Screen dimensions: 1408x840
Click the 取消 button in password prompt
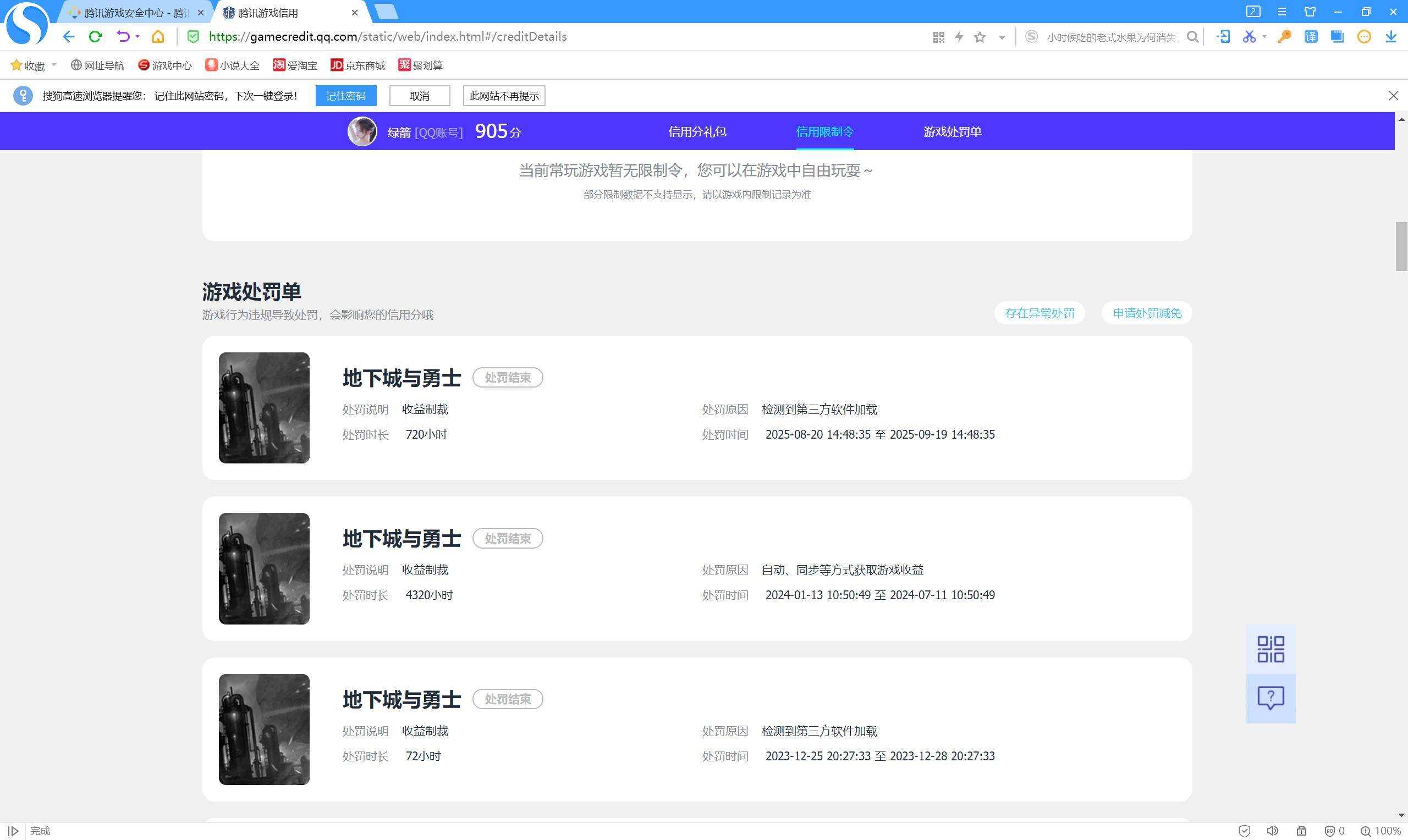[x=420, y=96]
